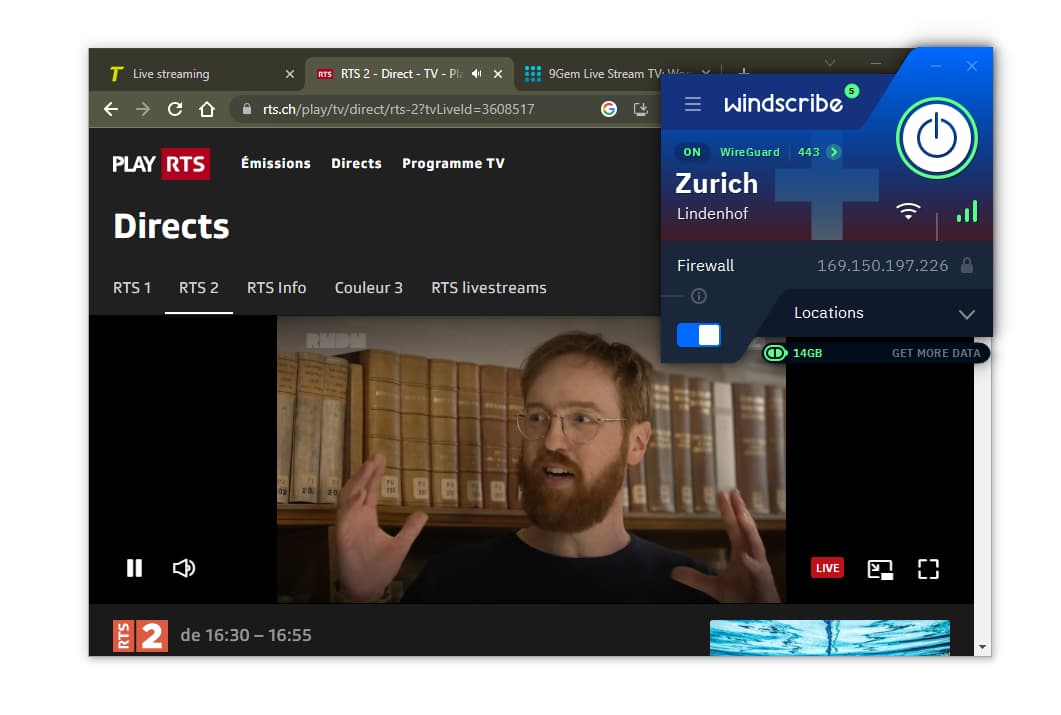Open the Directs menu item
The height and width of the screenshot is (715, 1061).
point(356,164)
